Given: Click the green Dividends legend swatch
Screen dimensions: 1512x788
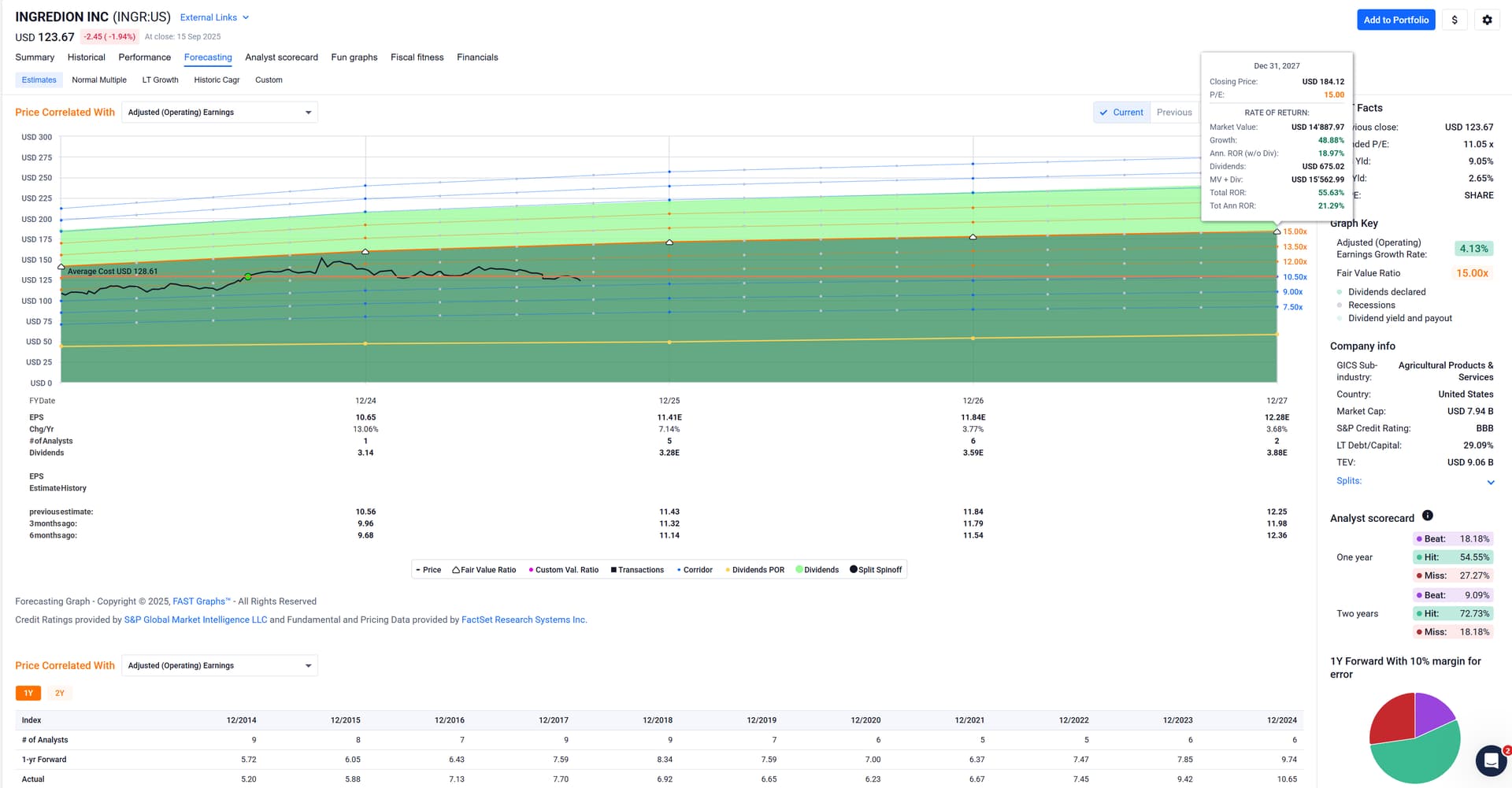Looking at the screenshot, I should point(799,570).
